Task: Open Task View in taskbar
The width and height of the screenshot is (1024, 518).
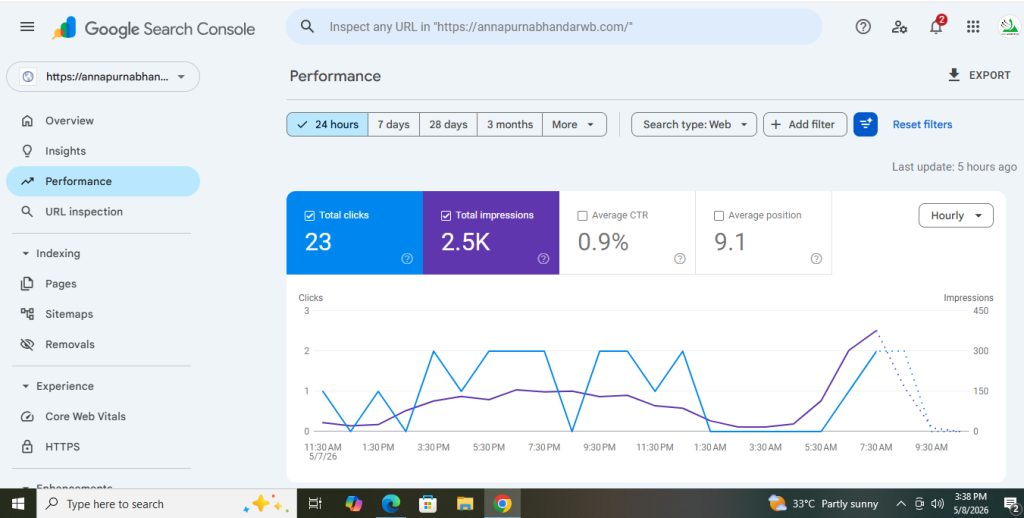Action: pos(315,504)
